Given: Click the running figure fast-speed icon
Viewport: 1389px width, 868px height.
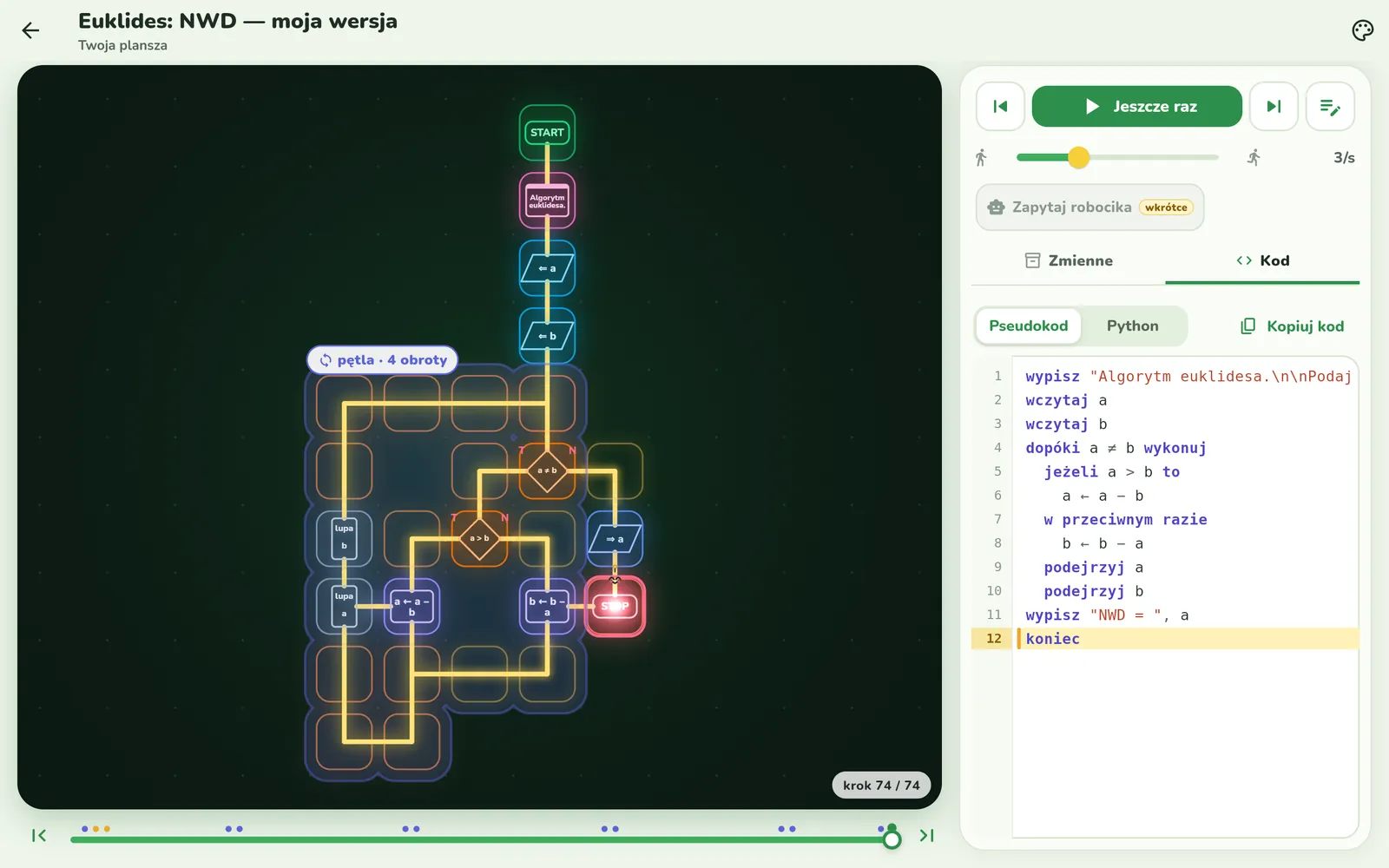Looking at the screenshot, I should click(1254, 158).
